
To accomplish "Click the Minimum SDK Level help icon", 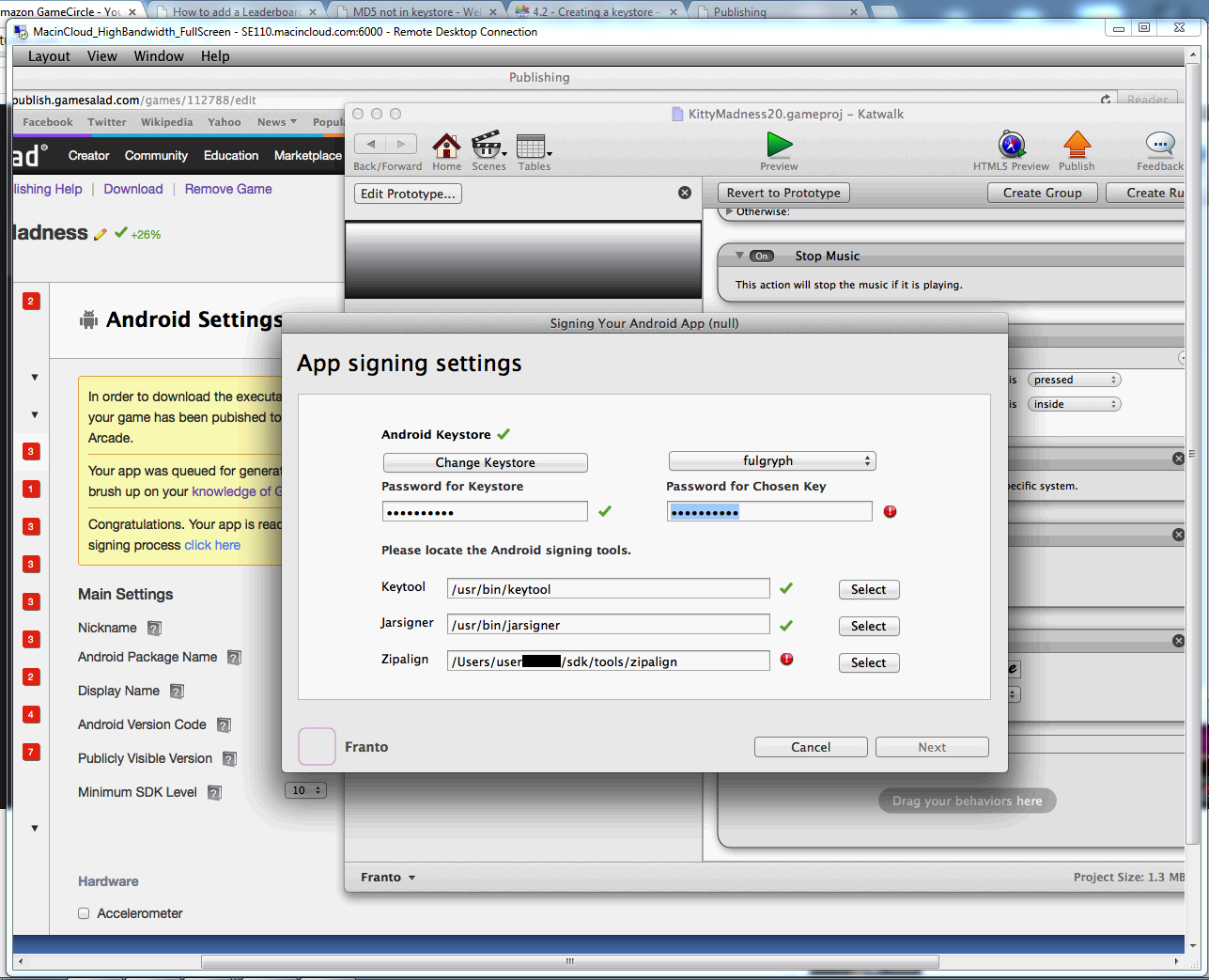I will click(214, 793).
